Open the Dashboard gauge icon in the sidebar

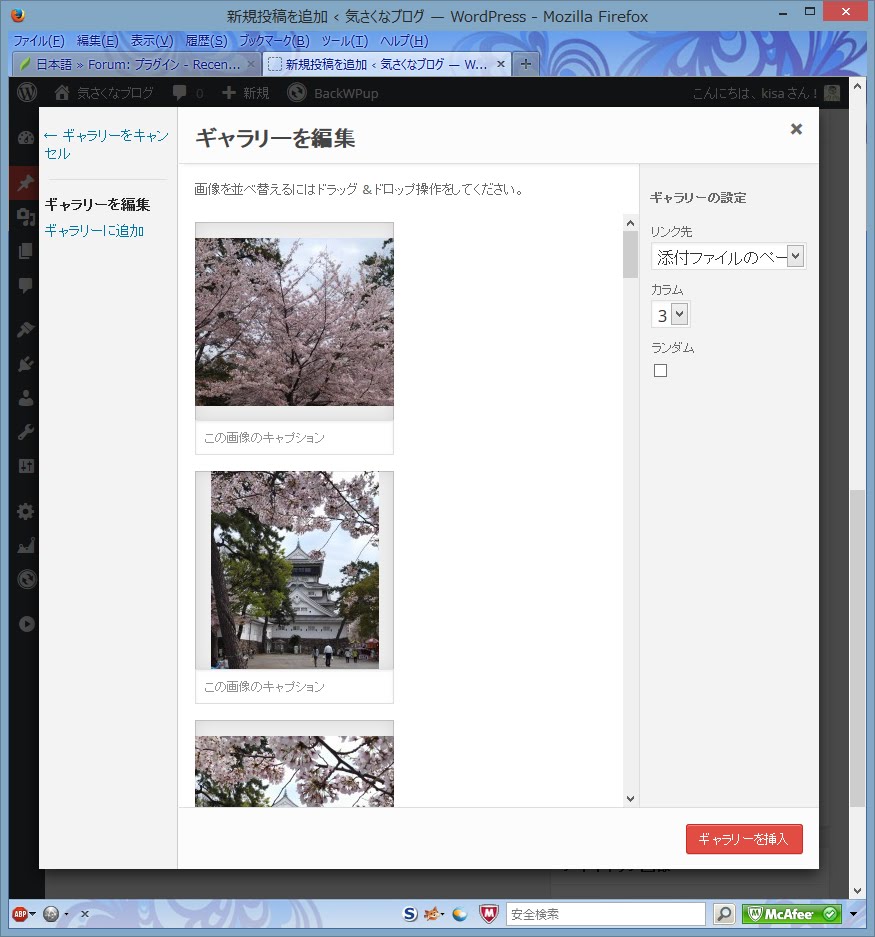26,138
